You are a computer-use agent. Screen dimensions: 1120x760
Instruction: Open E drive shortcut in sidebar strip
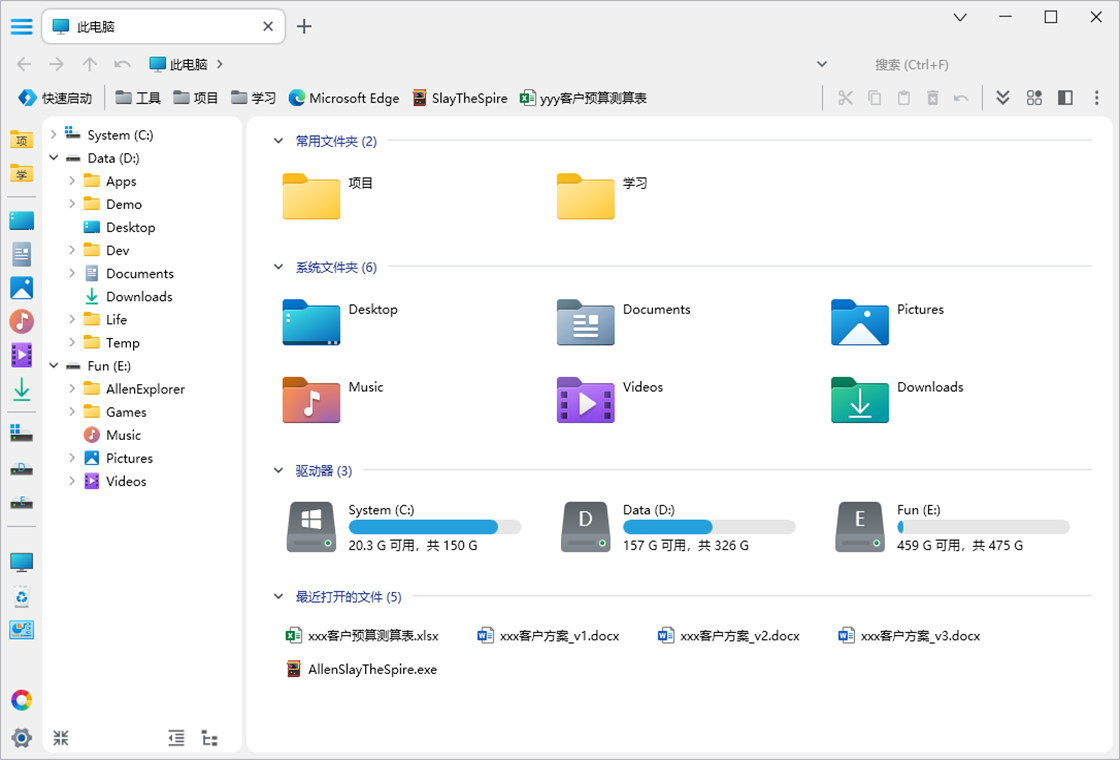pos(21,503)
